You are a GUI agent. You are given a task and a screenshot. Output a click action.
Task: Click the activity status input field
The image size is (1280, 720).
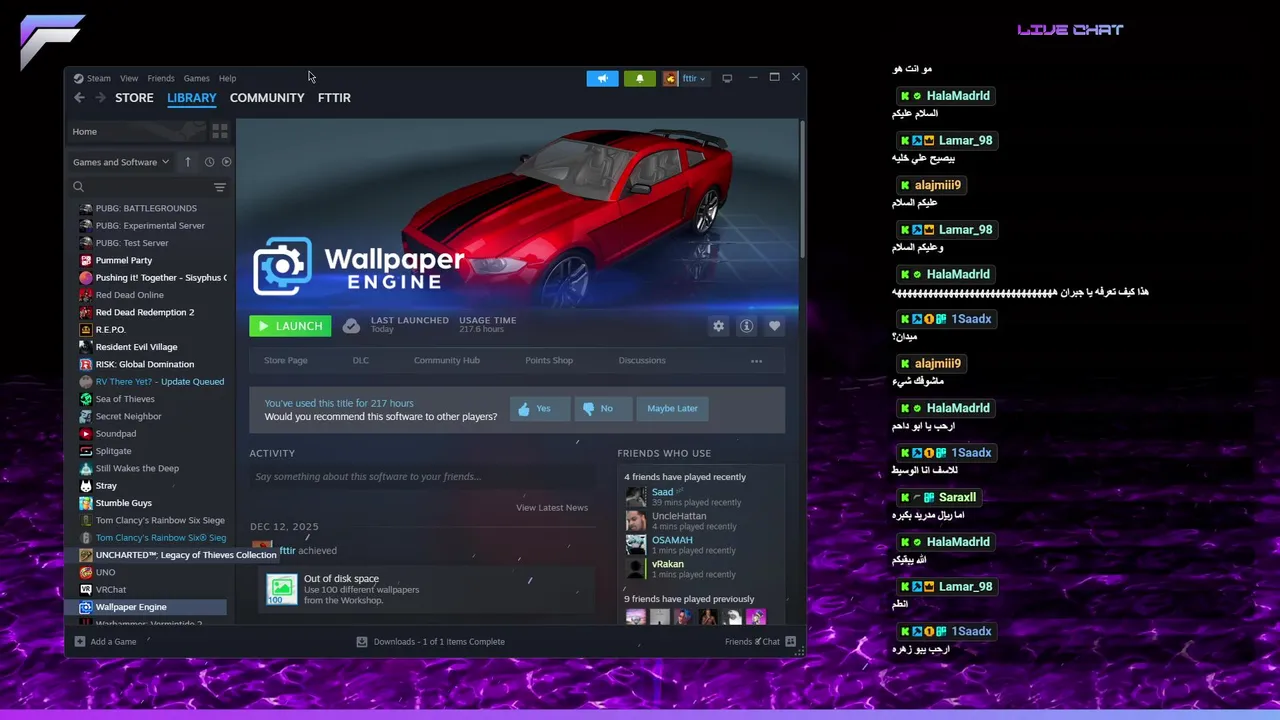pyautogui.click(x=422, y=477)
